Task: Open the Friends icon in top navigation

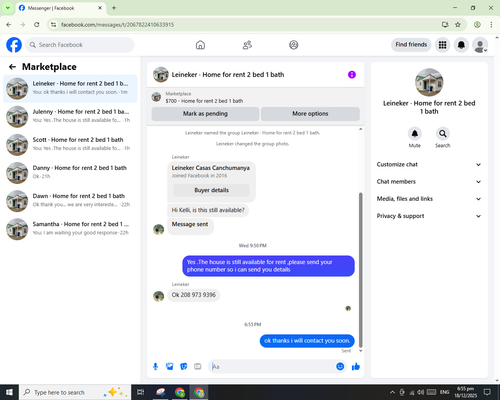Action: pos(247,45)
